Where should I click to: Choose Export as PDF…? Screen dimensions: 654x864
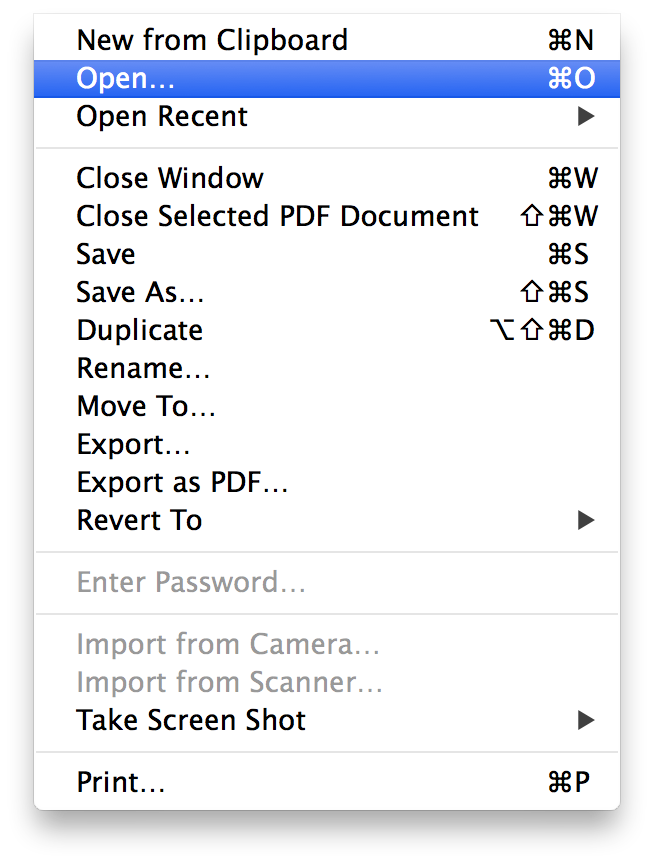click(x=182, y=482)
